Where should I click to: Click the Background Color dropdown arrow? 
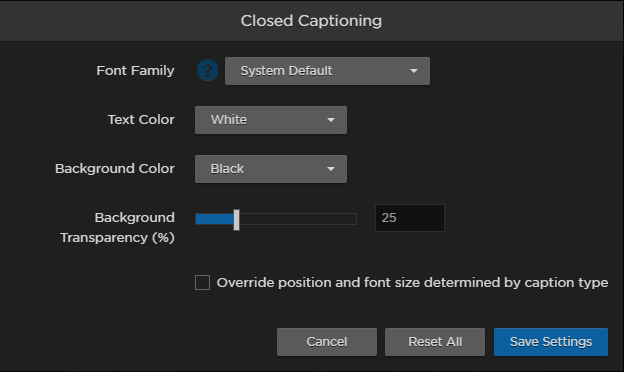pyautogui.click(x=331, y=169)
